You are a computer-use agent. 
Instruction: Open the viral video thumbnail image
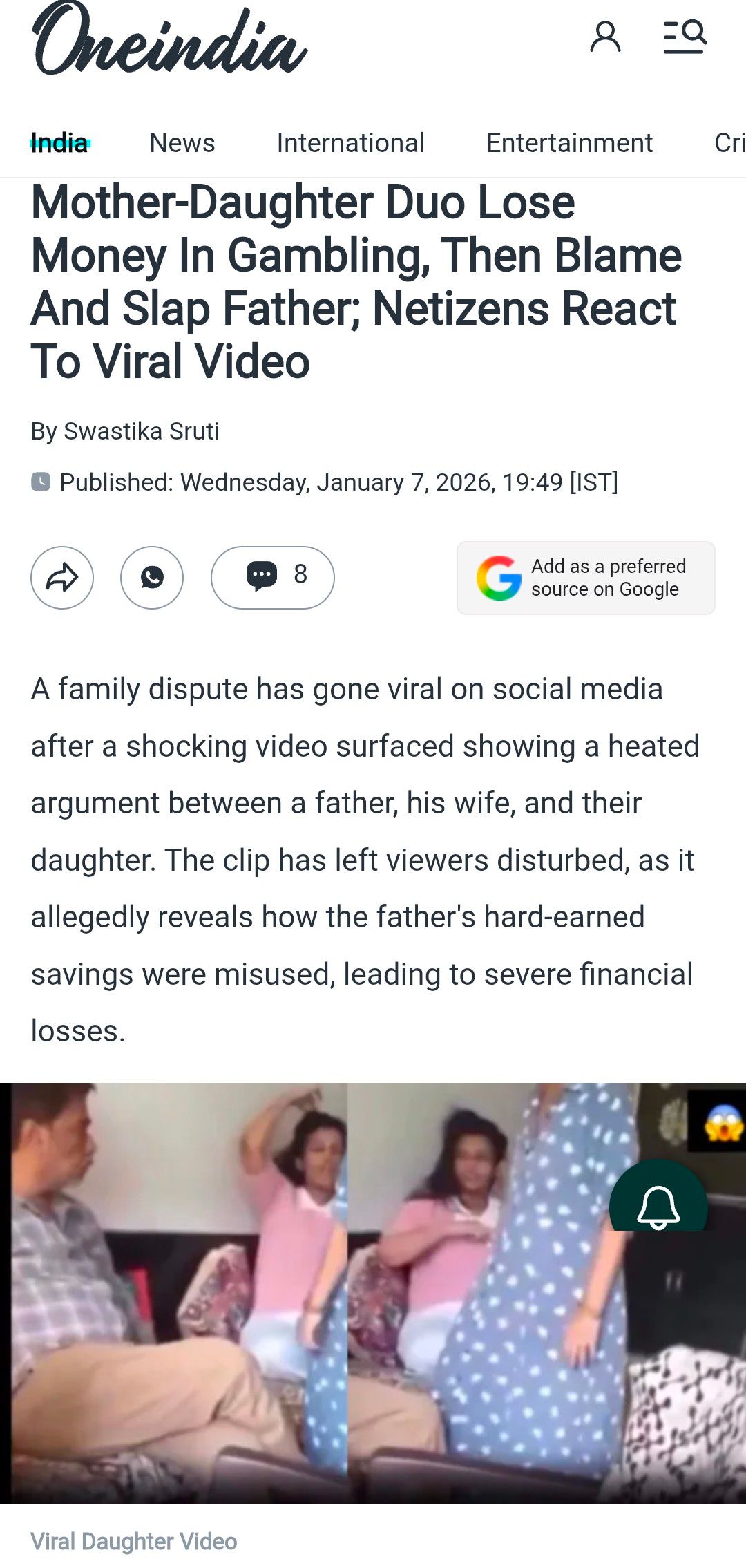coord(373,1293)
